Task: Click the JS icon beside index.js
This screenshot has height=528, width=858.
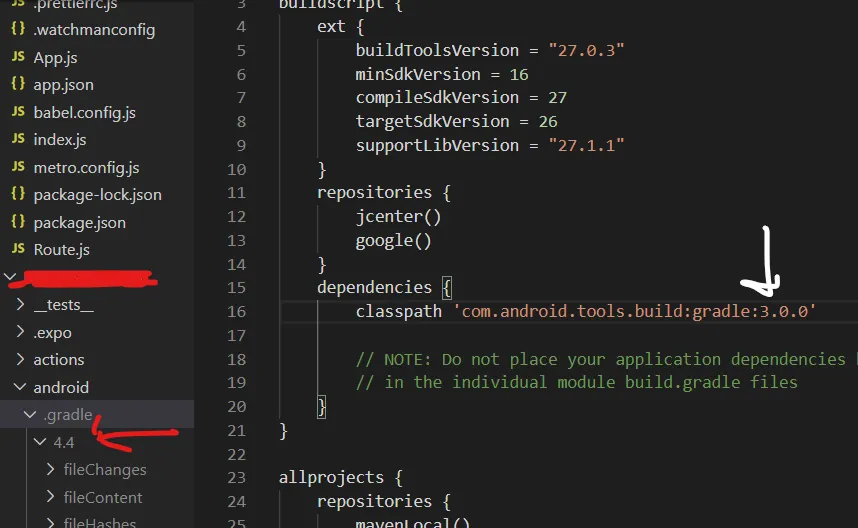Action: [x=18, y=138]
